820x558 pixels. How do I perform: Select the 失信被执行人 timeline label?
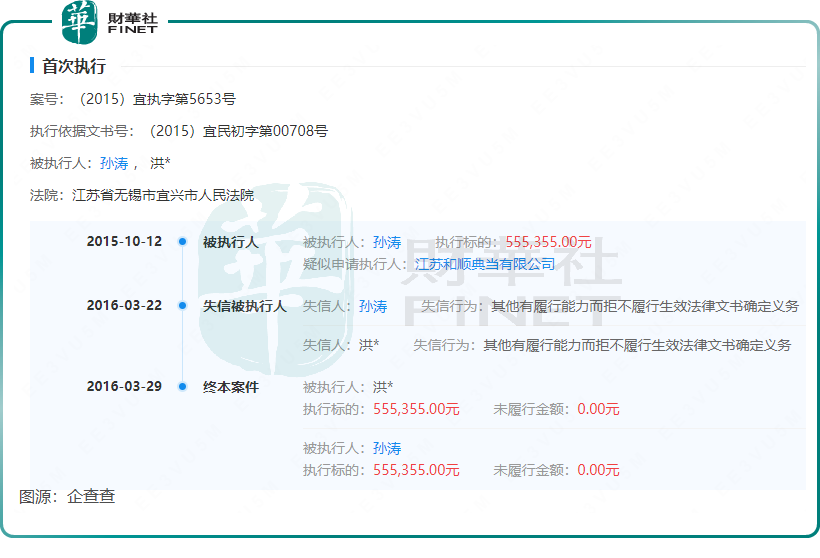coord(244,306)
